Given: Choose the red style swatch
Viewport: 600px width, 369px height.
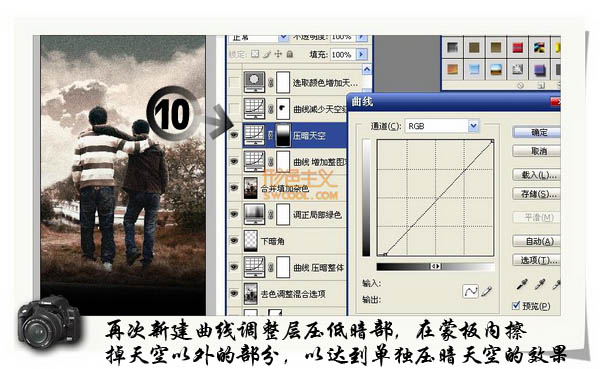Looking at the screenshot, I should pos(518,47).
